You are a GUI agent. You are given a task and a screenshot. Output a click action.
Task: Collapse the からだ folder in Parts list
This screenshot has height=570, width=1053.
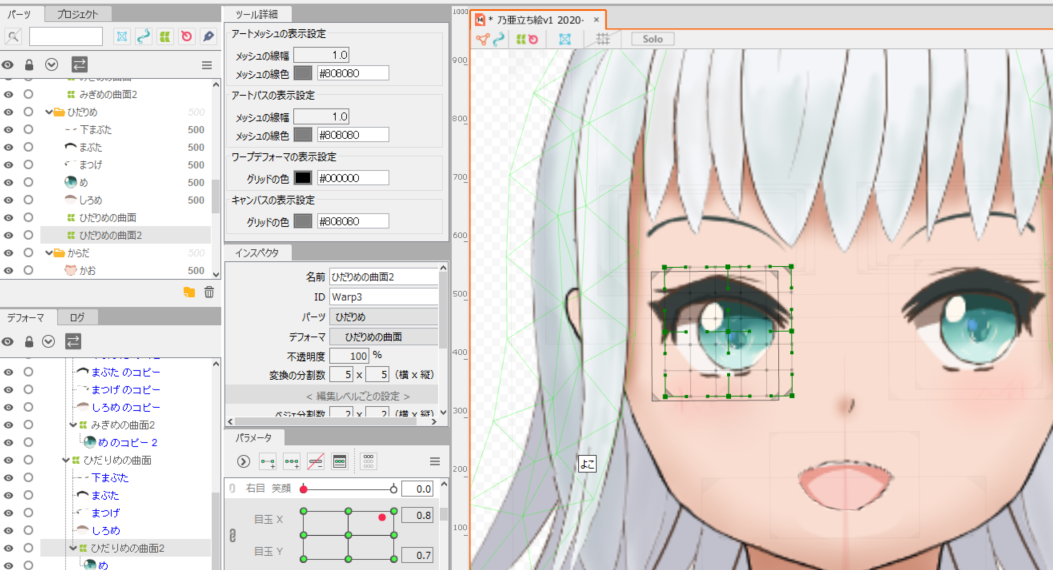[x=49, y=253]
